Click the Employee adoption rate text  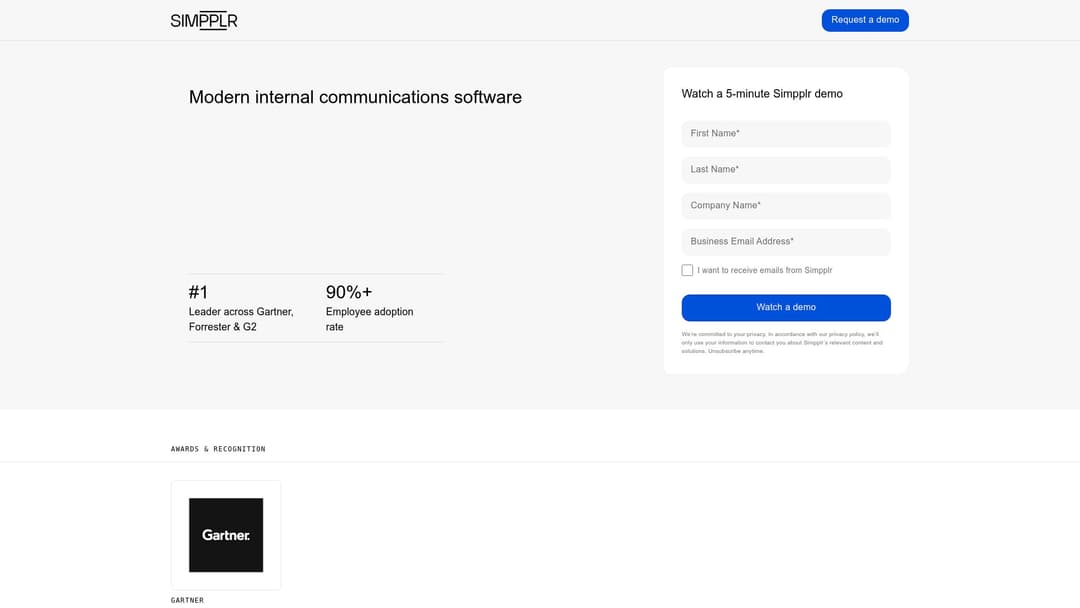[369, 319]
